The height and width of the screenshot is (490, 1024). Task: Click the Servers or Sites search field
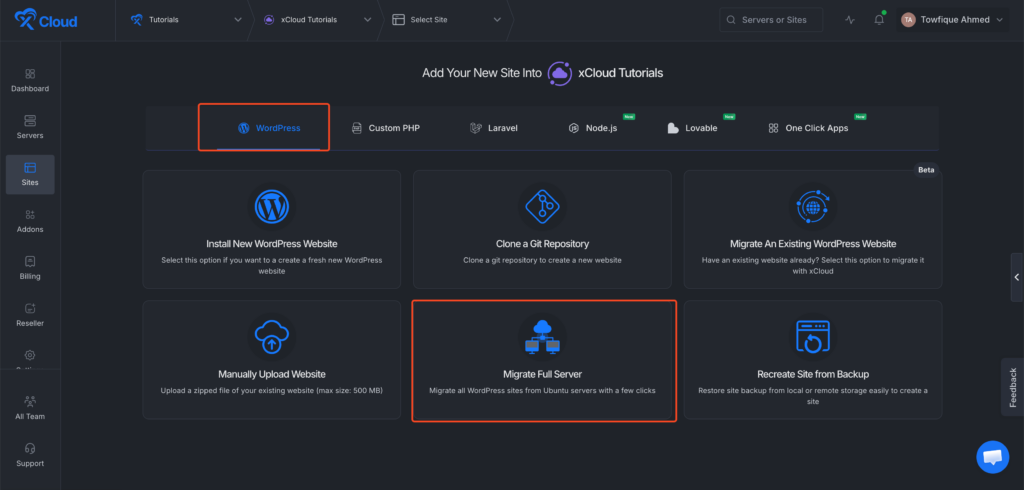pyautogui.click(x=774, y=20)
